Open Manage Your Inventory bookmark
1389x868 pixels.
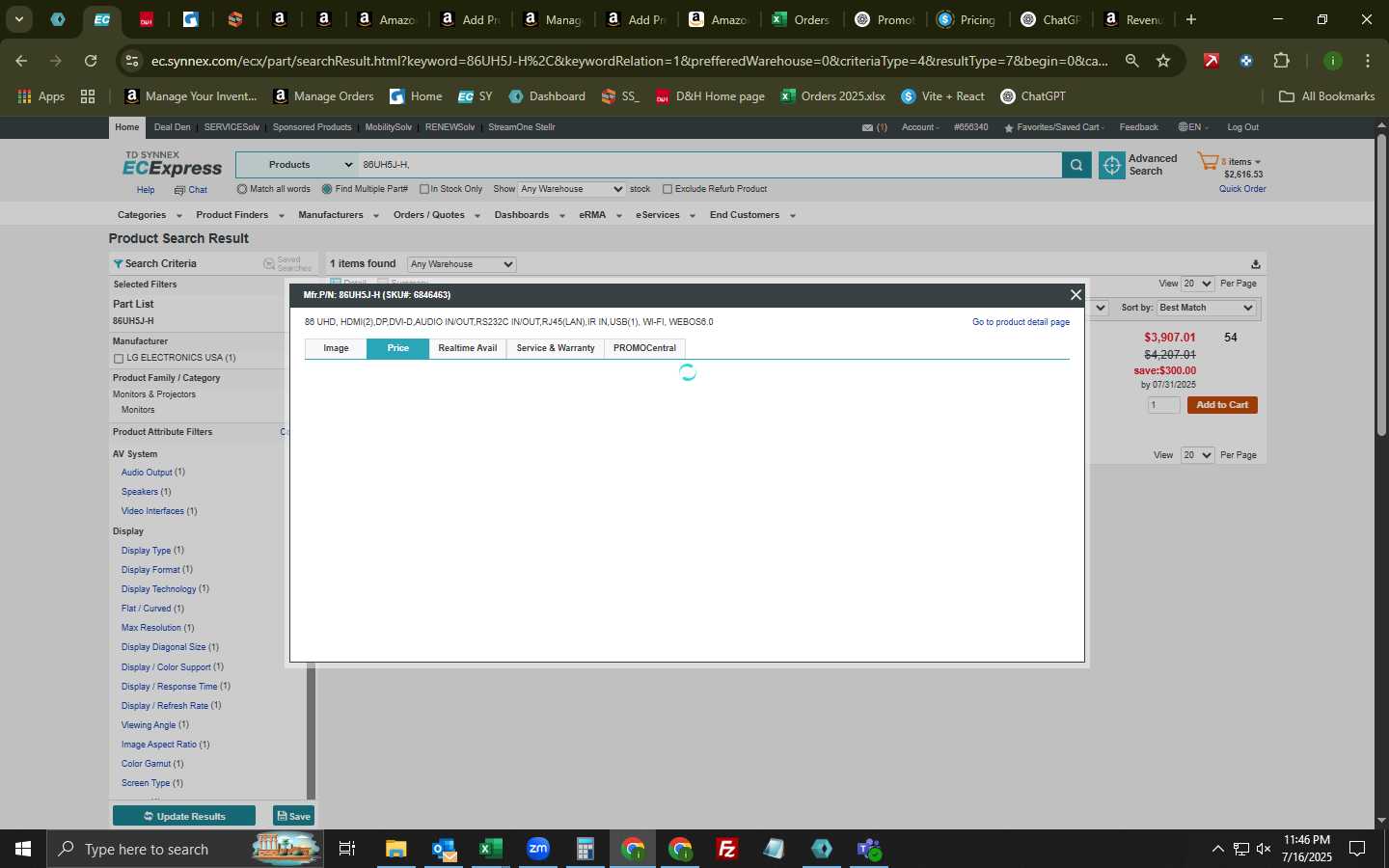[191, 96]
